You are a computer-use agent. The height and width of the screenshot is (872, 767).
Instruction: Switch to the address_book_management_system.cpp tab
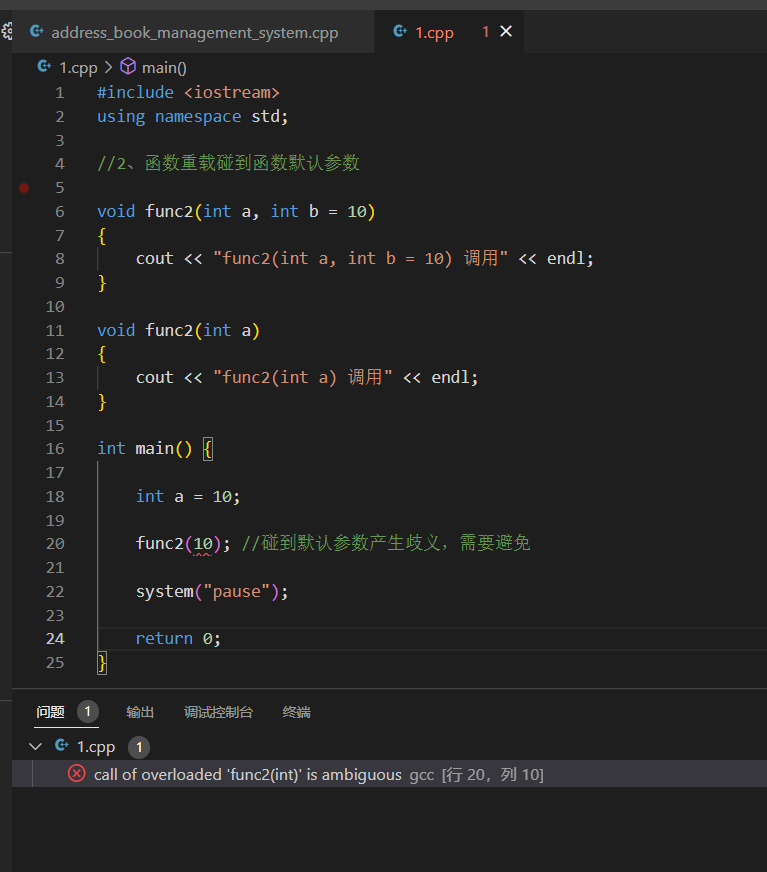coord(194,32)
